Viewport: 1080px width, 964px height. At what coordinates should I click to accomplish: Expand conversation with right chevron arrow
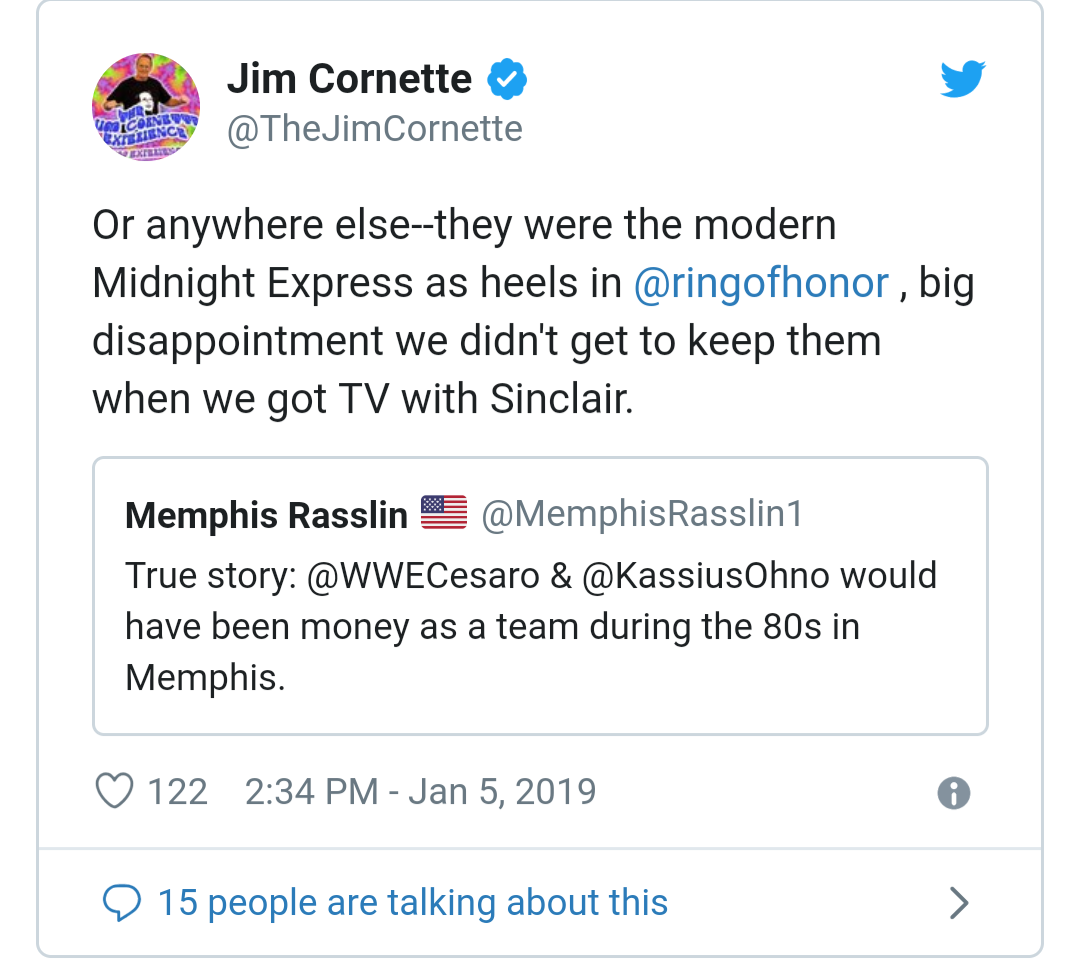coord(959,903)
